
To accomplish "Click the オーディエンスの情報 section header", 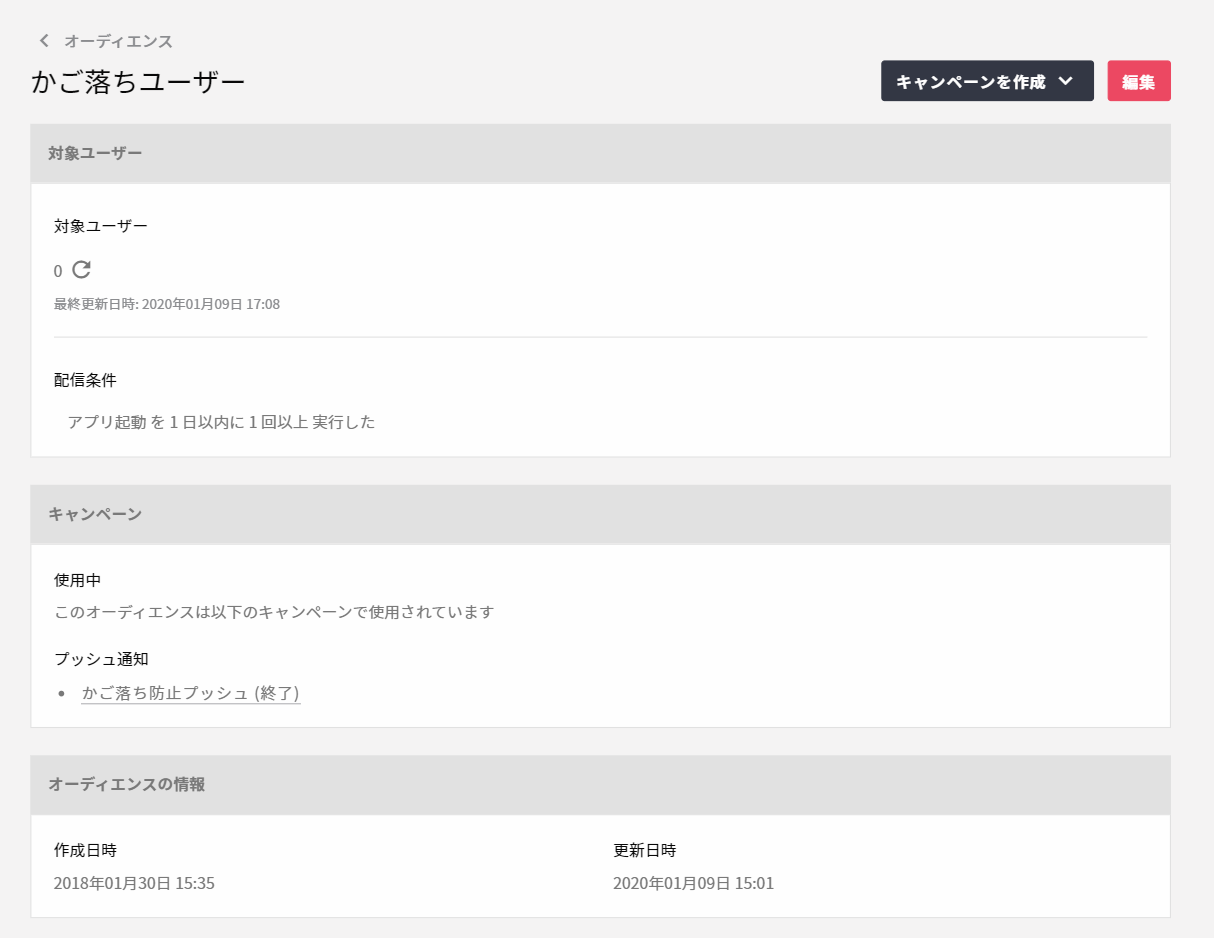I will pos(600,784).
